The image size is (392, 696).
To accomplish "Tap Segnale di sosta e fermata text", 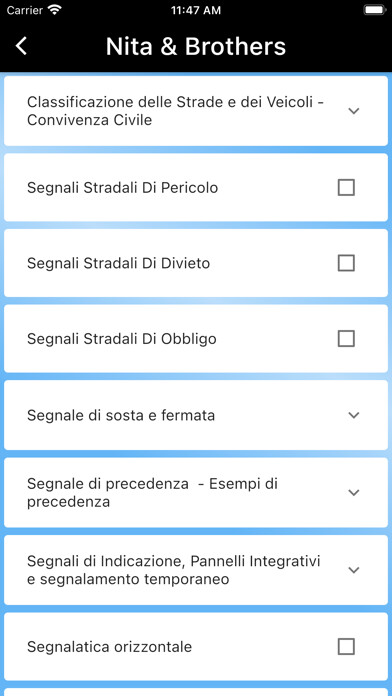I will click(x=121, y=415).
